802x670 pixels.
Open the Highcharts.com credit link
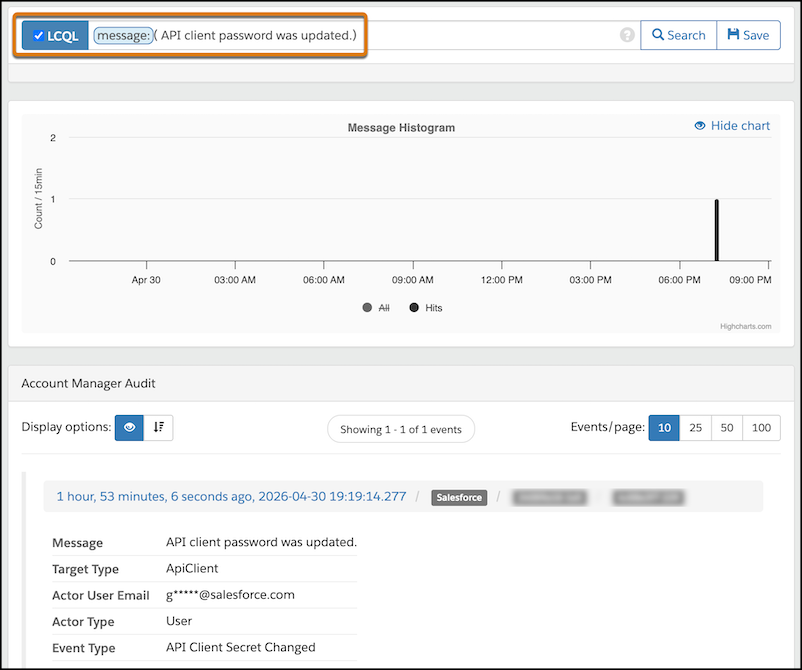pyautogui.click(x=745, y=326)
